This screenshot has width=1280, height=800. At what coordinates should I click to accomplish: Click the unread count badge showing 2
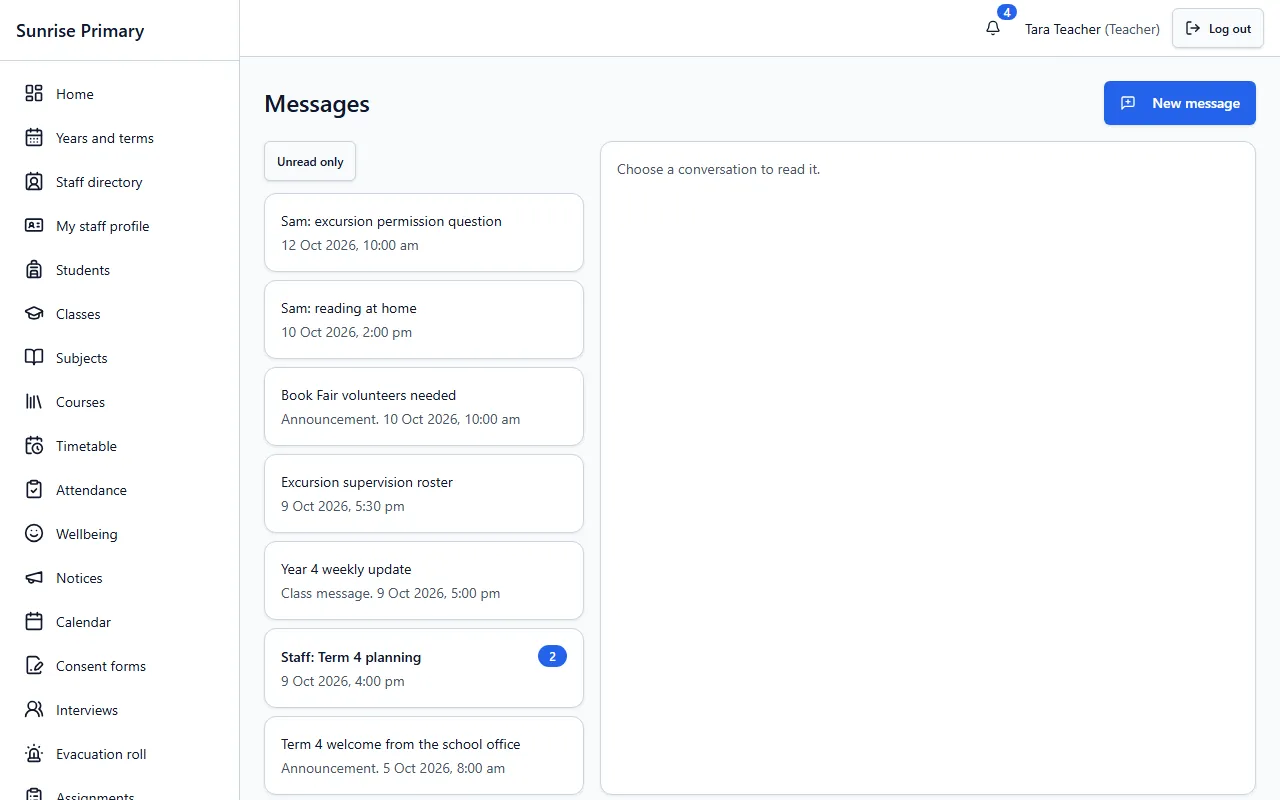tap(552, 656)
